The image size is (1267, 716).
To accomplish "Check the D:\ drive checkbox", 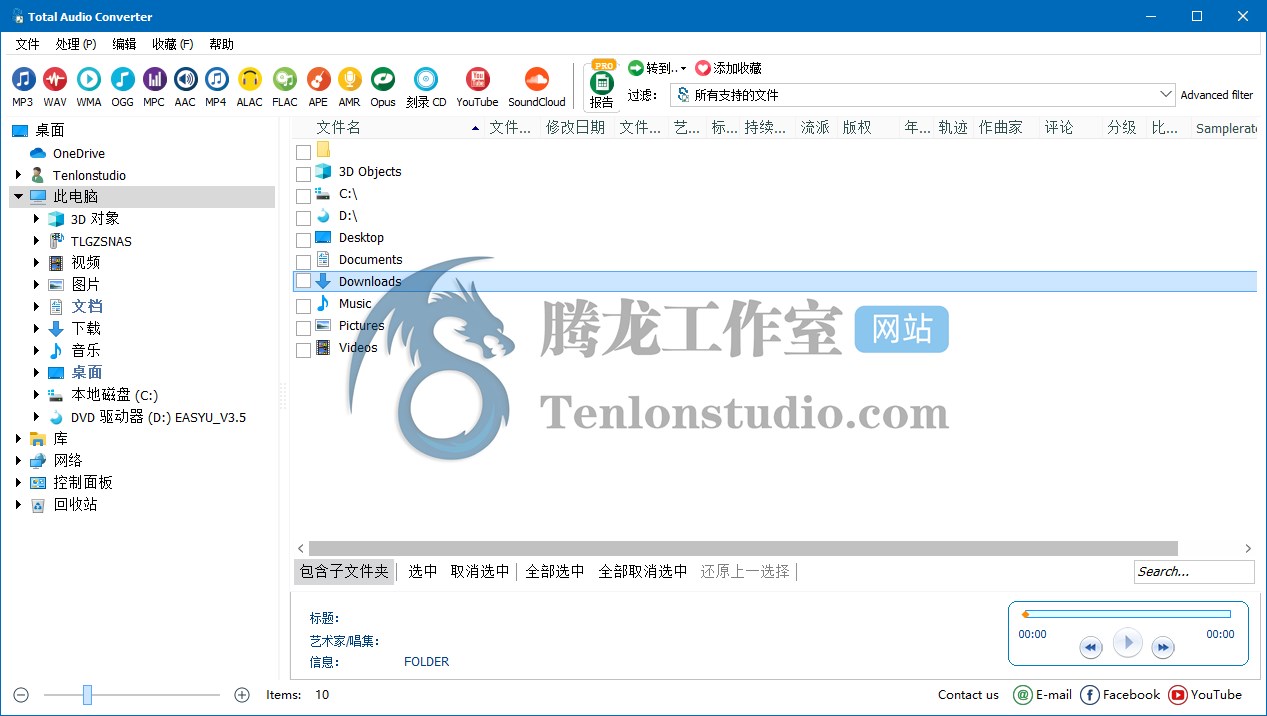I will pos(303,218).
